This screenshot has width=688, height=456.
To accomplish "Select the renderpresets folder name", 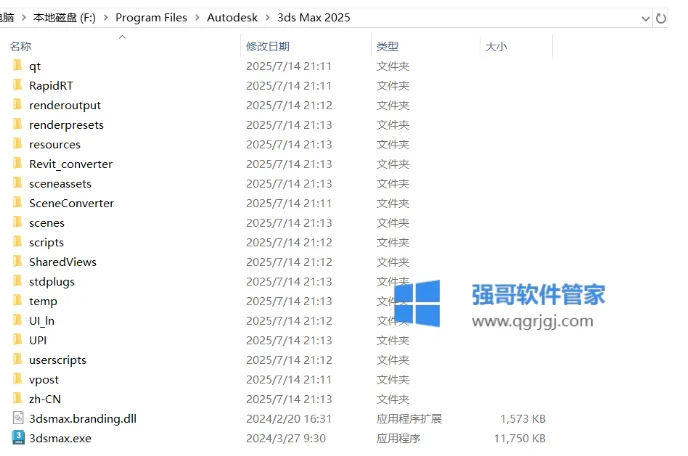I will point(66,125).
